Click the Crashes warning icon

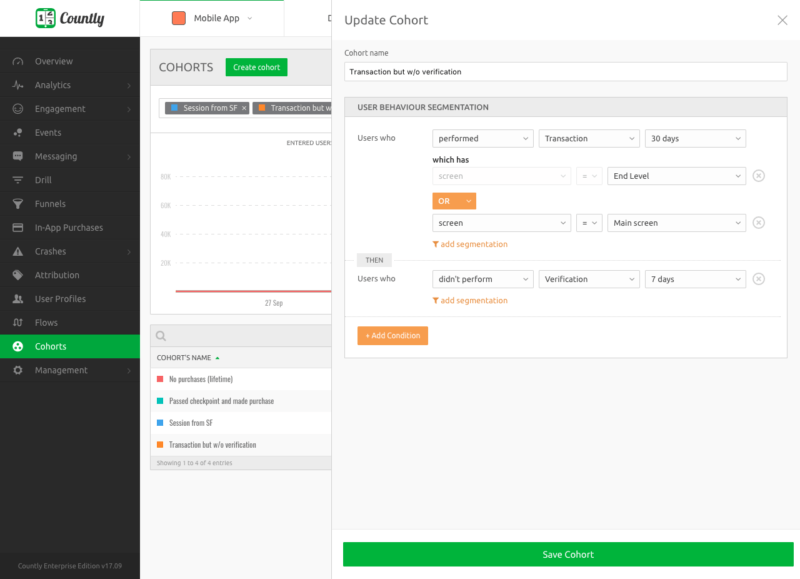point(17,252)
